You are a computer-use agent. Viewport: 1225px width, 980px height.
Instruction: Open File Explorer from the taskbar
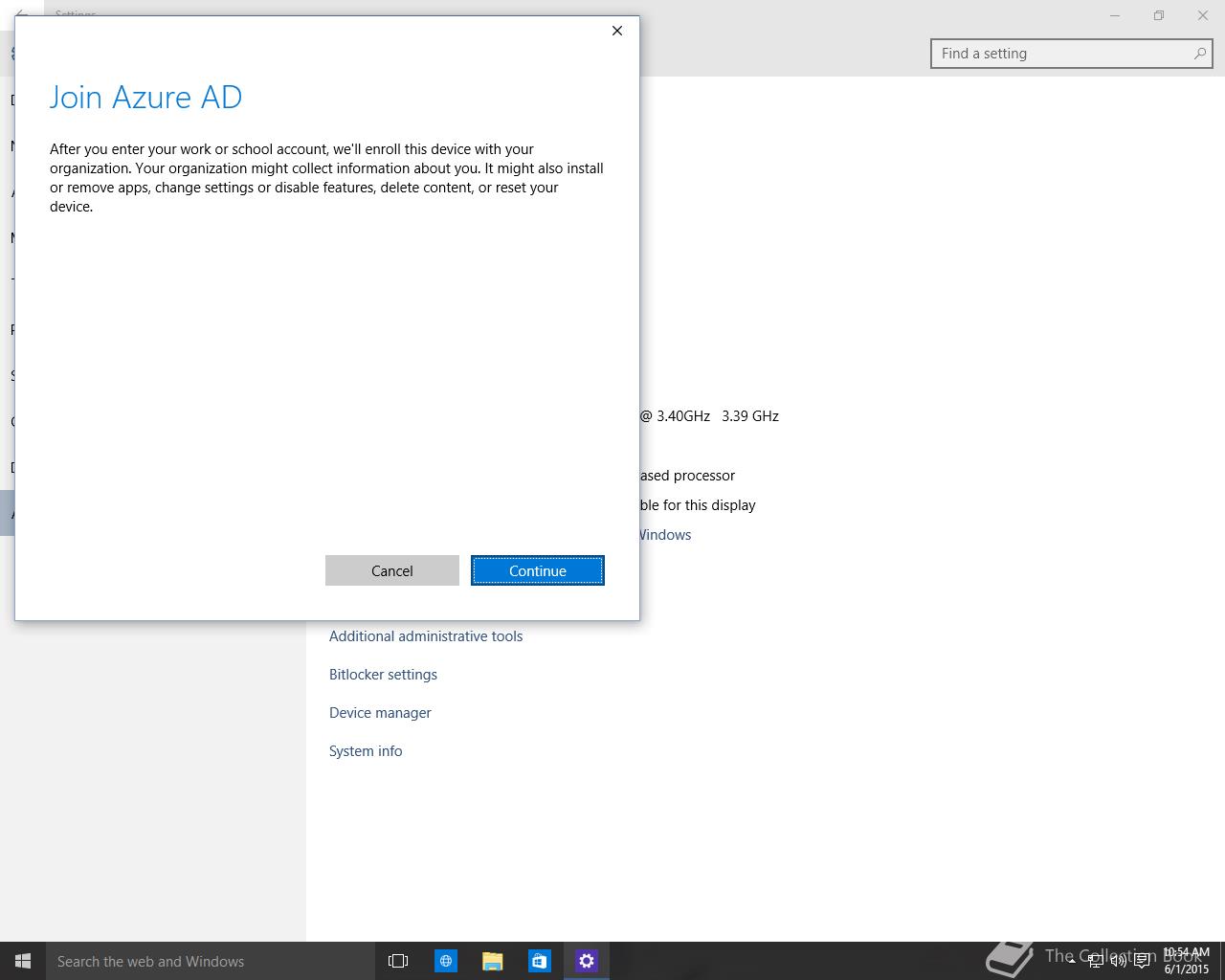click(x=493, y=961)
